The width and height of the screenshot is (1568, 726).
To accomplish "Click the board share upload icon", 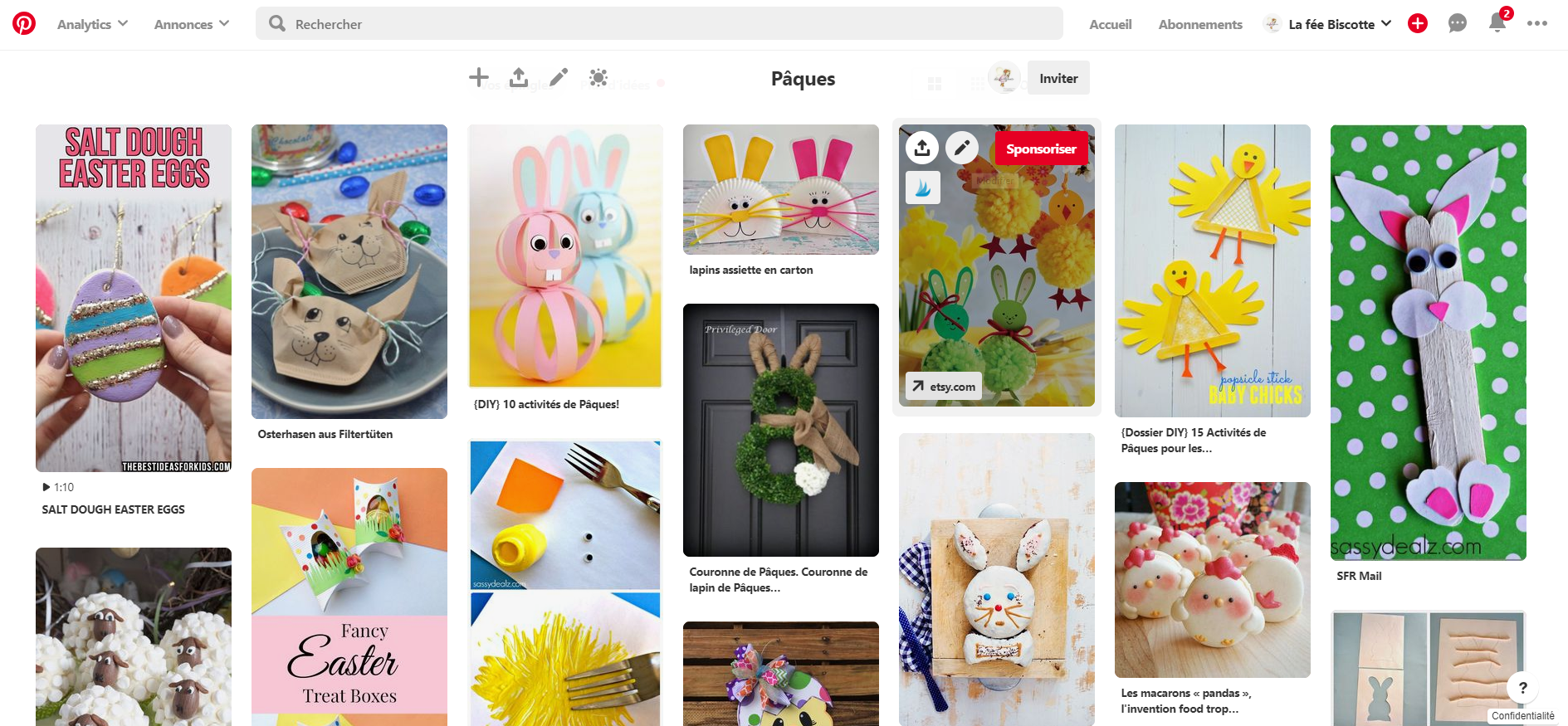I will pos(519,78).
